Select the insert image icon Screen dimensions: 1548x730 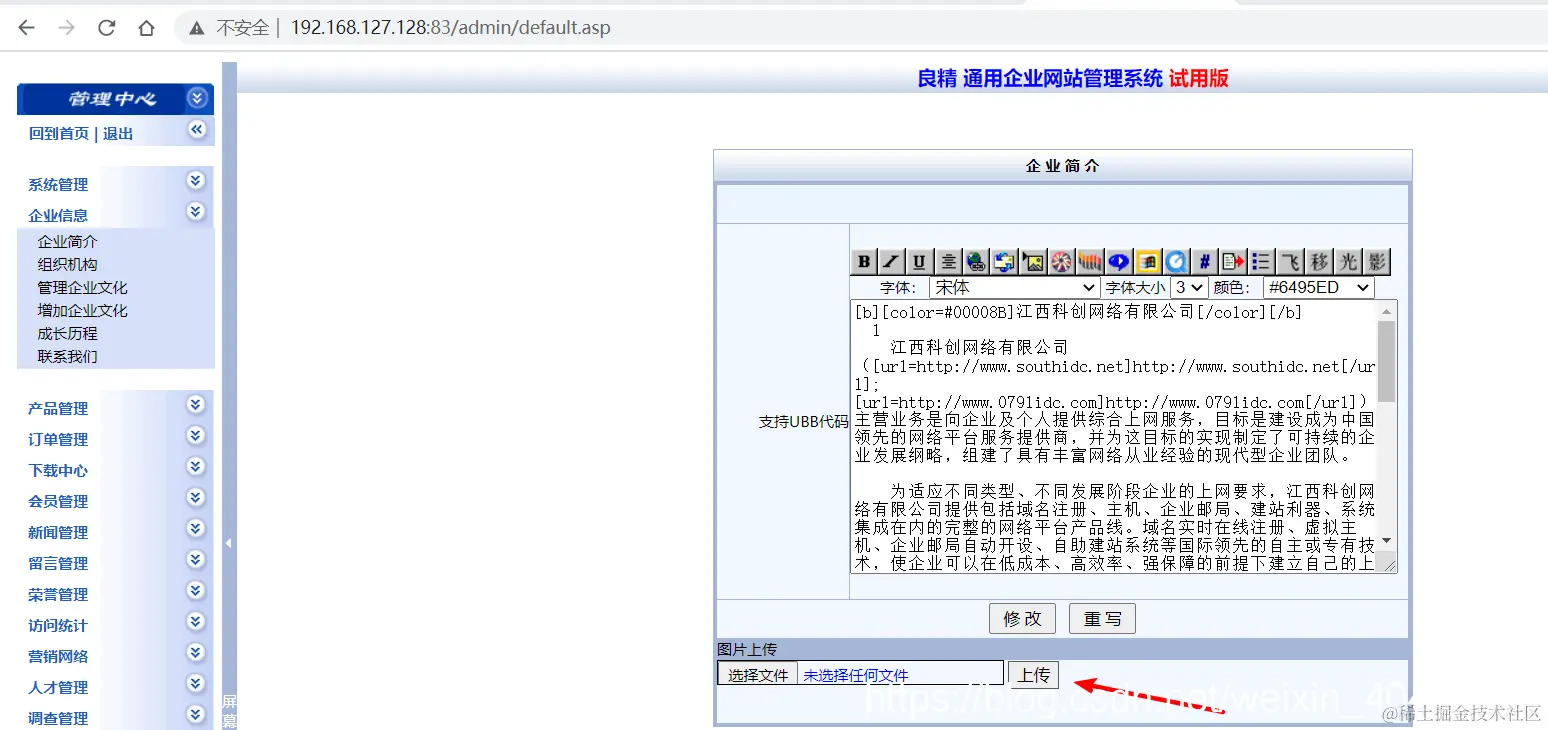coord(1032,261)
